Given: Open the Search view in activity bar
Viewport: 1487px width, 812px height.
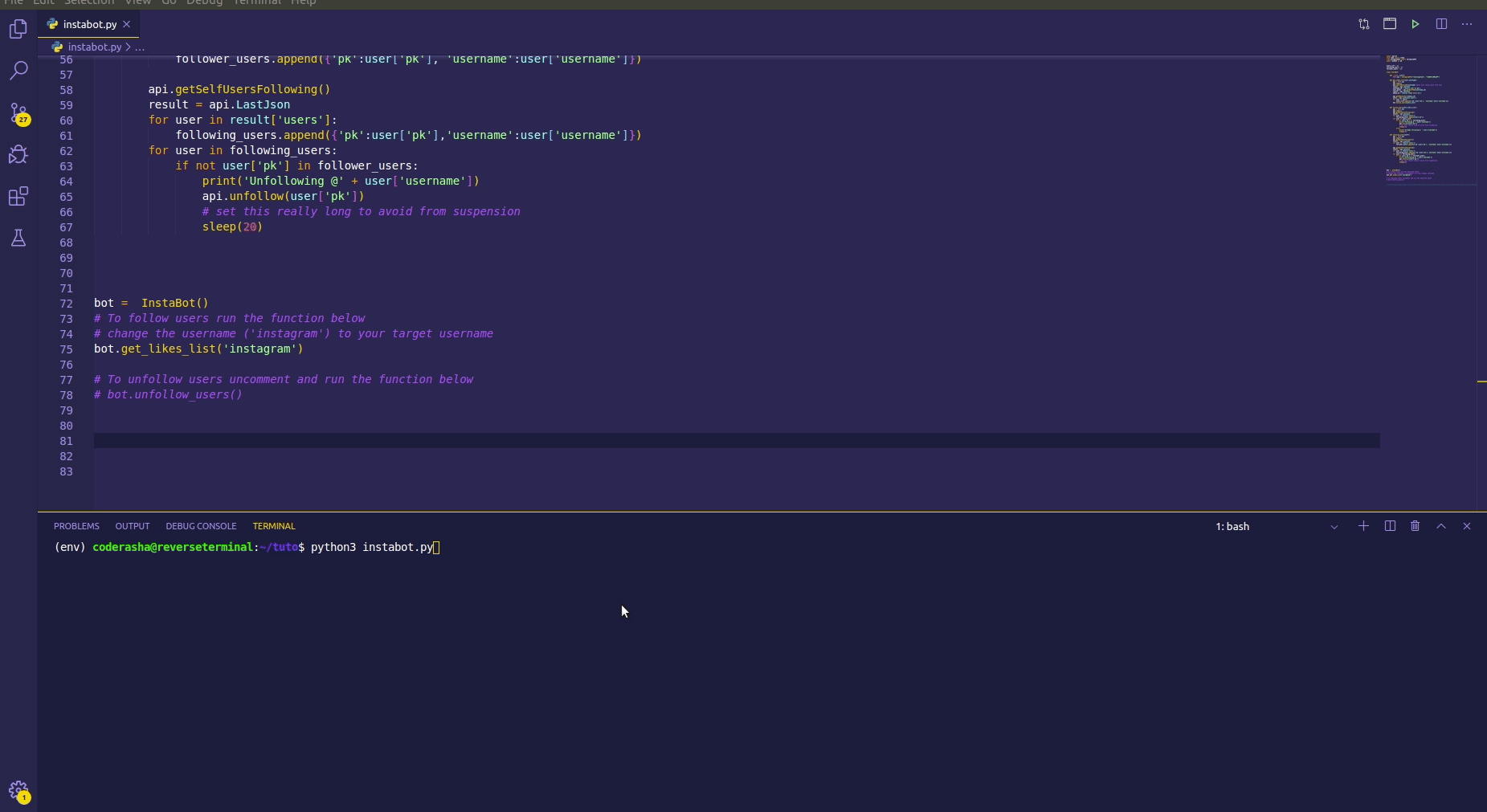Looking at the screenshot, I should 18,71.
